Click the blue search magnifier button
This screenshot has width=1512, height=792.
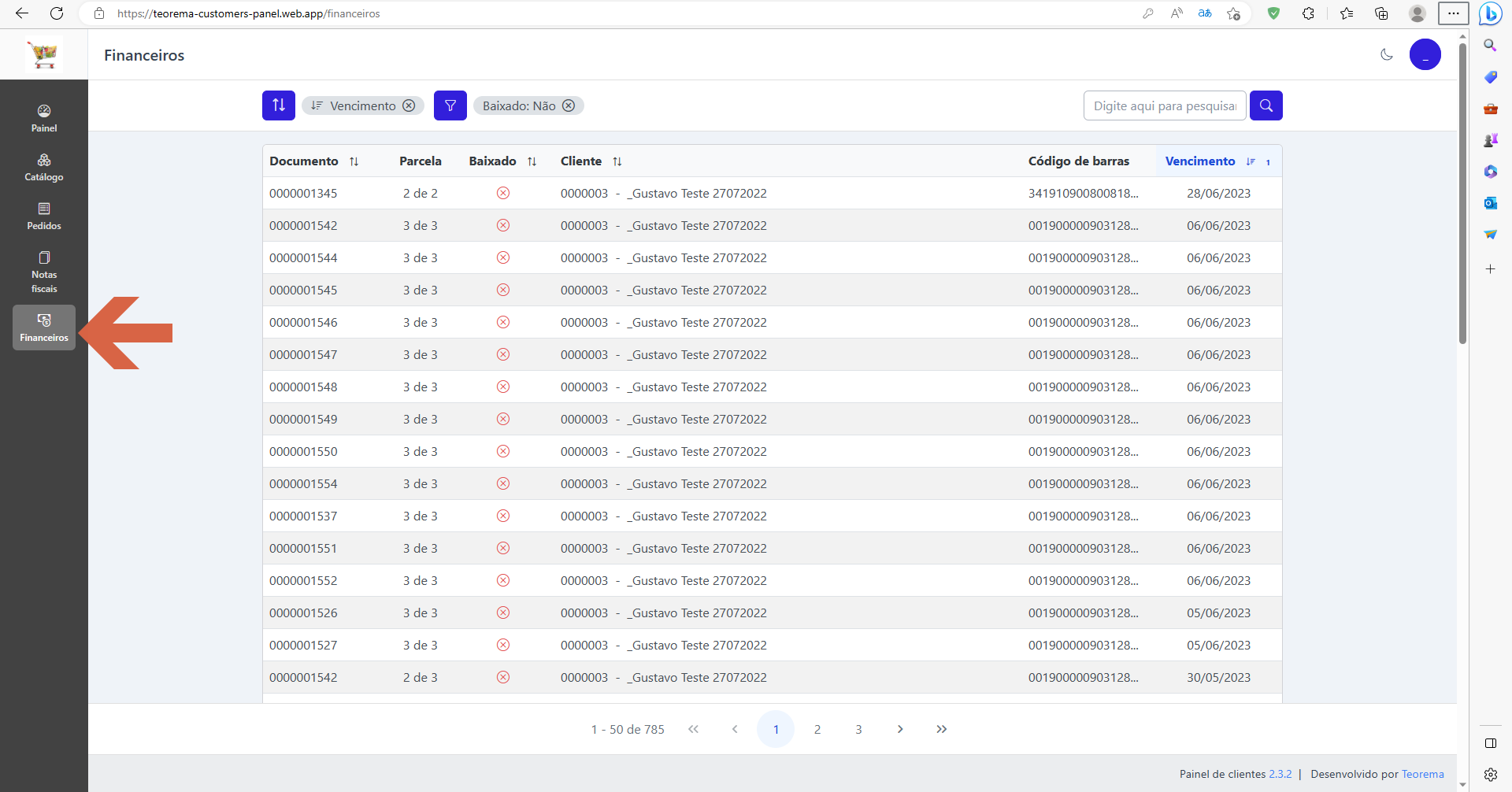point(1266,105)
